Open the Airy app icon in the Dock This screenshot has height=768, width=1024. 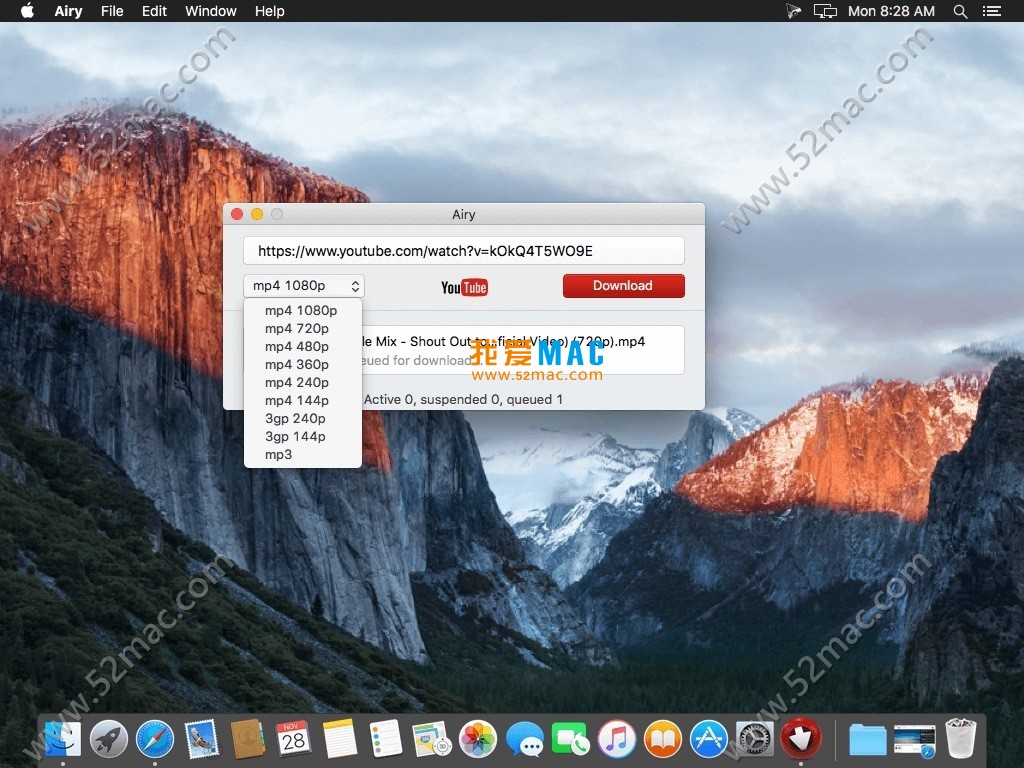pyautogui.click(x=800, y=740)
